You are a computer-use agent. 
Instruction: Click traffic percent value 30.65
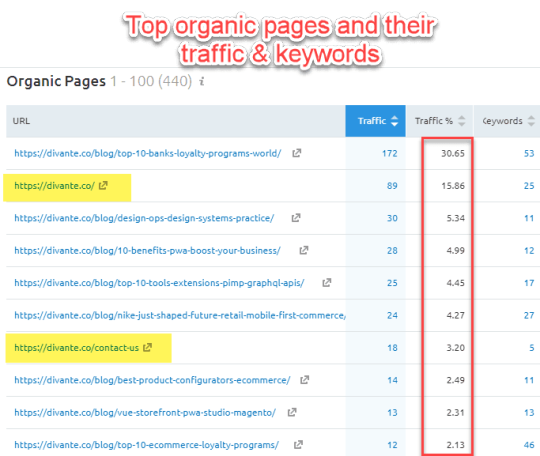point(453,153)
